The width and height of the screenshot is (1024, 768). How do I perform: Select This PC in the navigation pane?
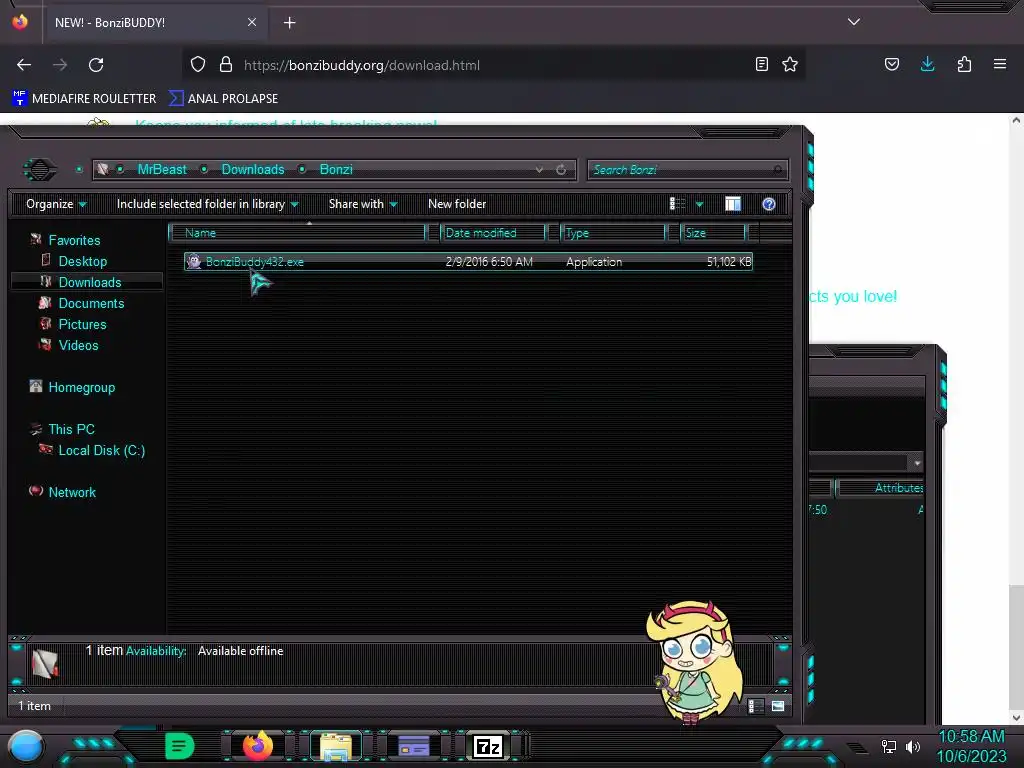pyautogui.click(x=71, y=429)
